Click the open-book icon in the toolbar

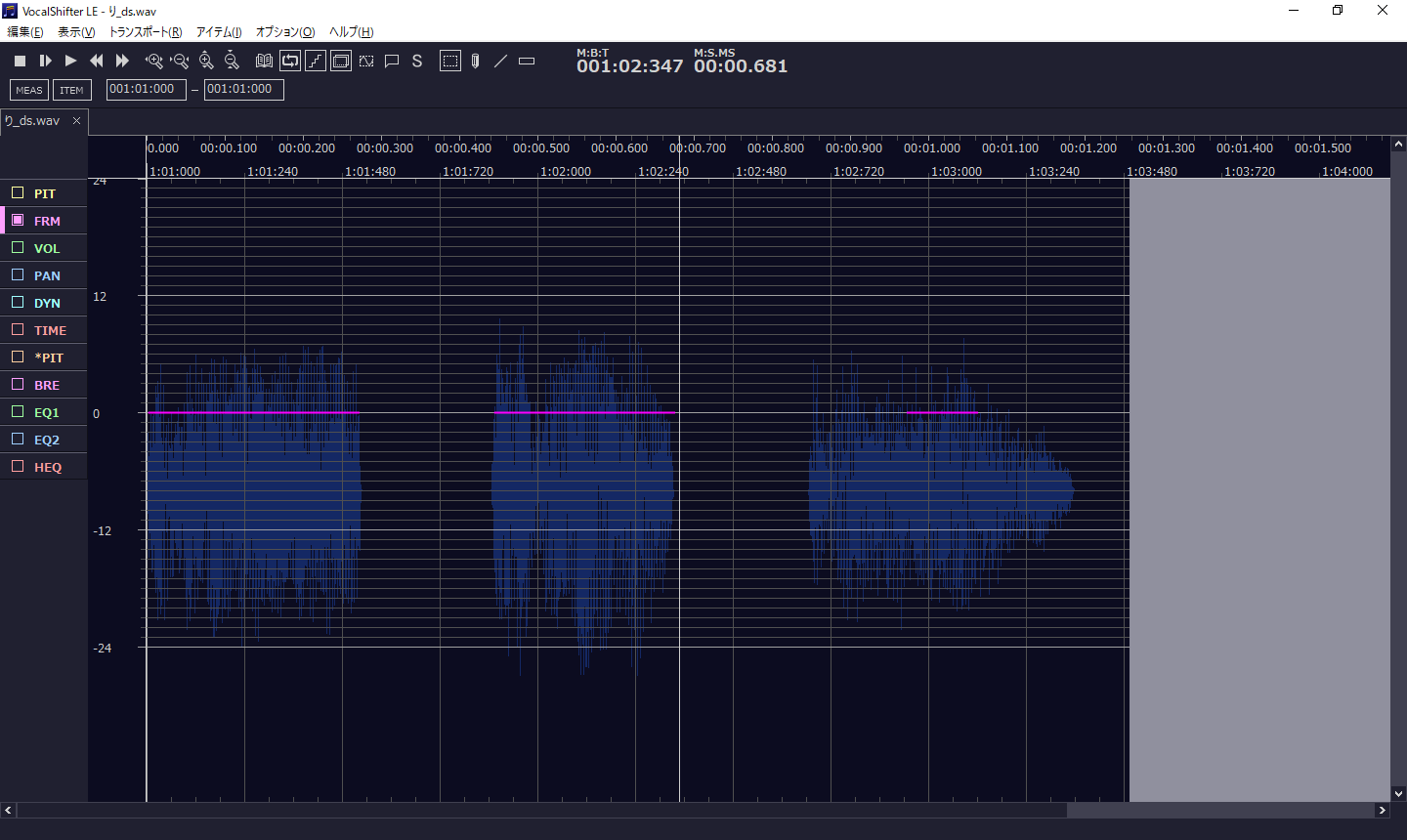pos(264,61)
